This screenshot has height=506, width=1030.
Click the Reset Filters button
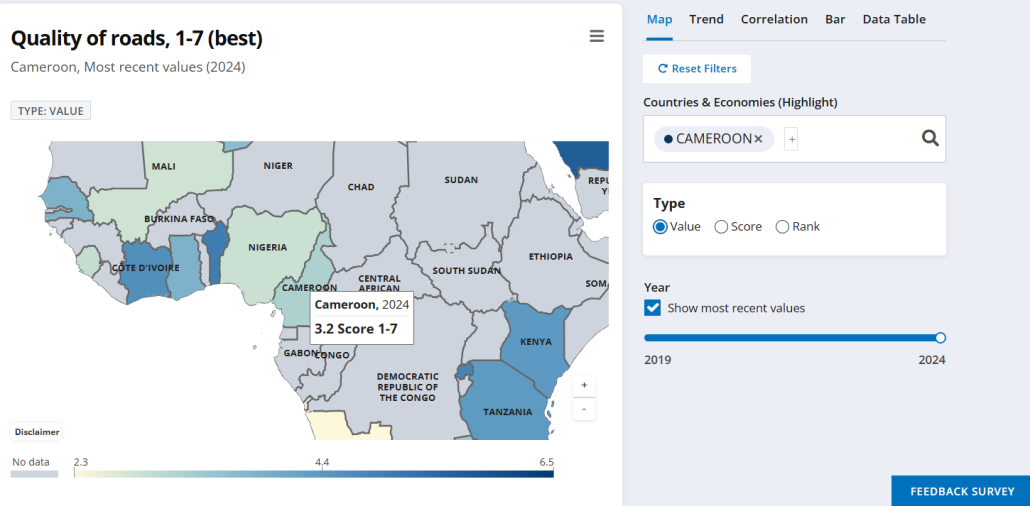[696, 69]
